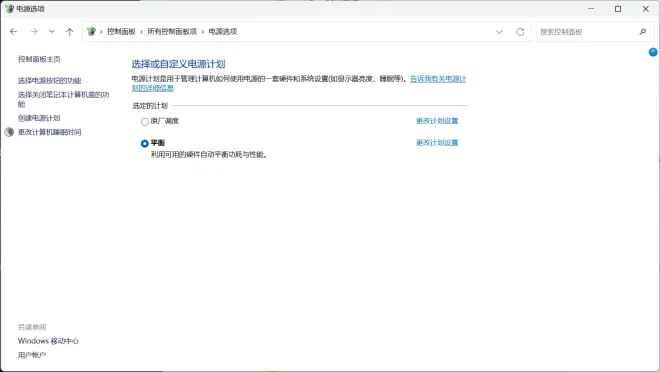Image resolution: width=660 pixels, height=372 pixels.
Task: Open help via the blue question icon
Action: (653, 52)
